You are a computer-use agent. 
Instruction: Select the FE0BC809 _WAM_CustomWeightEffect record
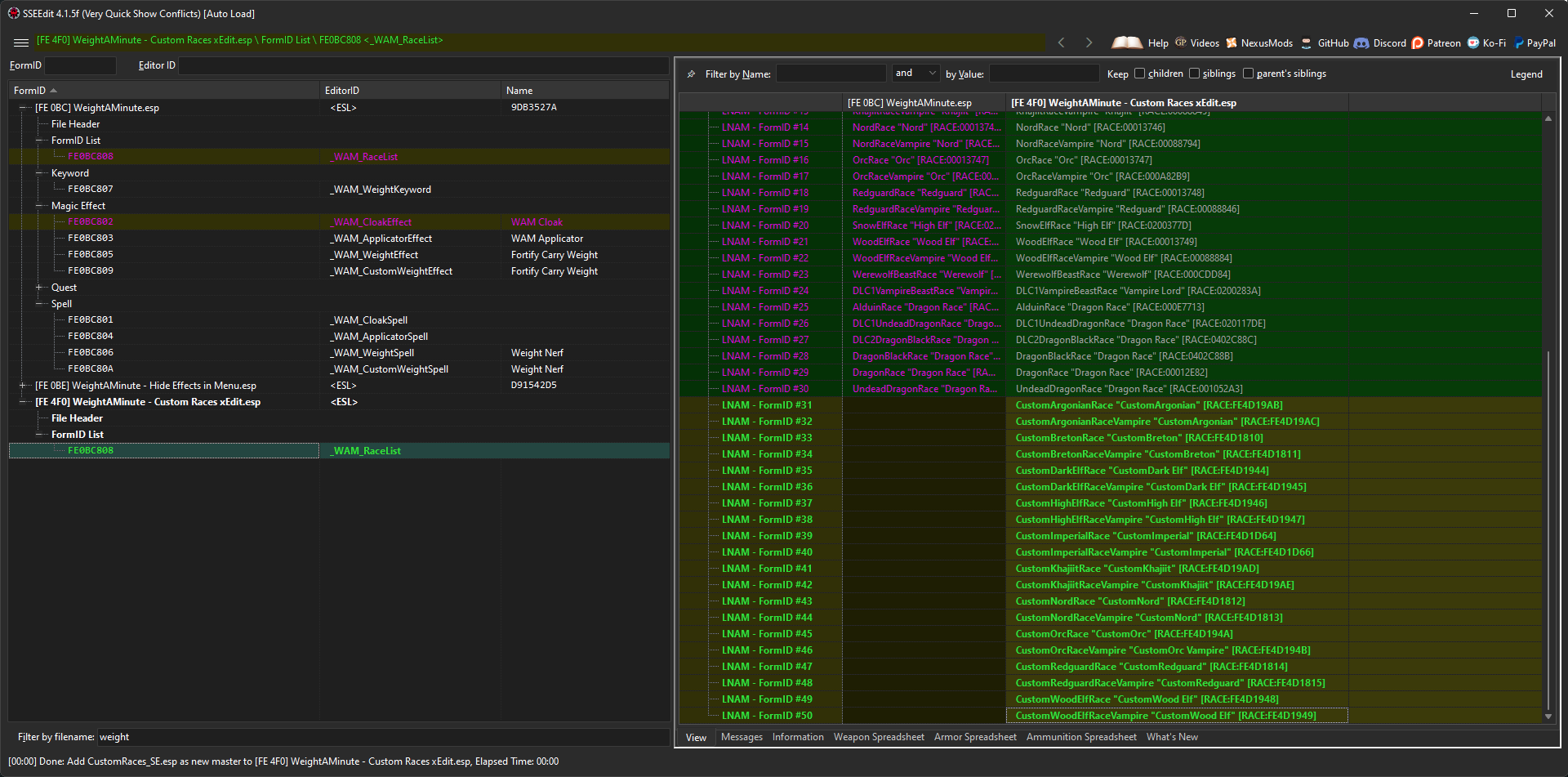pyautogui.click(x=339, y=271)
